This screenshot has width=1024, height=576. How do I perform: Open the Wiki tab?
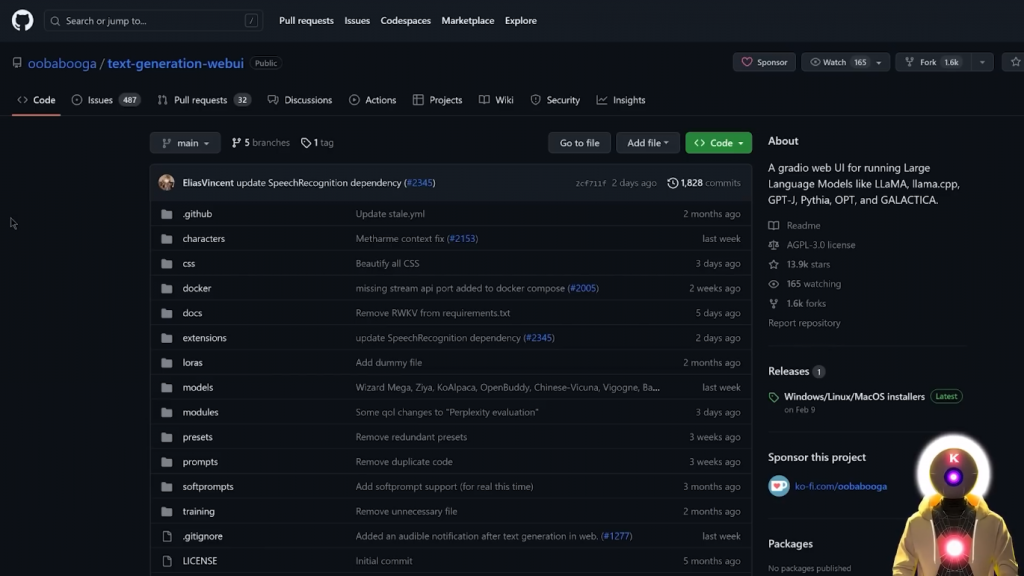tap(496, 100)
